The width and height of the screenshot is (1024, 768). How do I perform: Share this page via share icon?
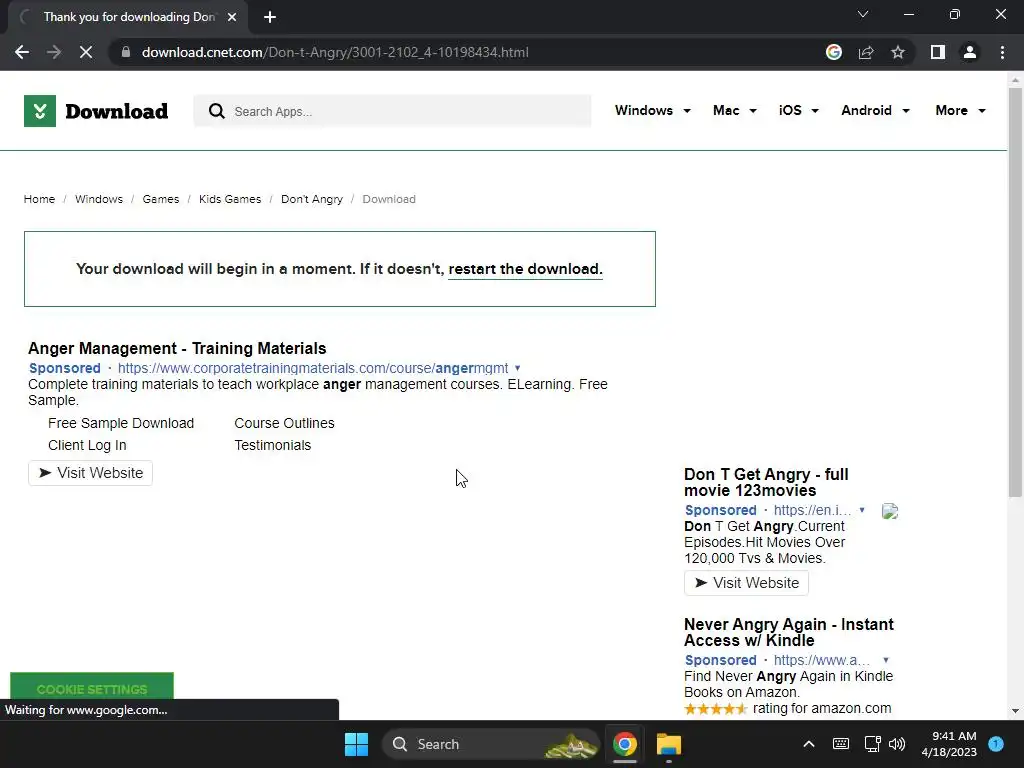(x=866, y=52)
